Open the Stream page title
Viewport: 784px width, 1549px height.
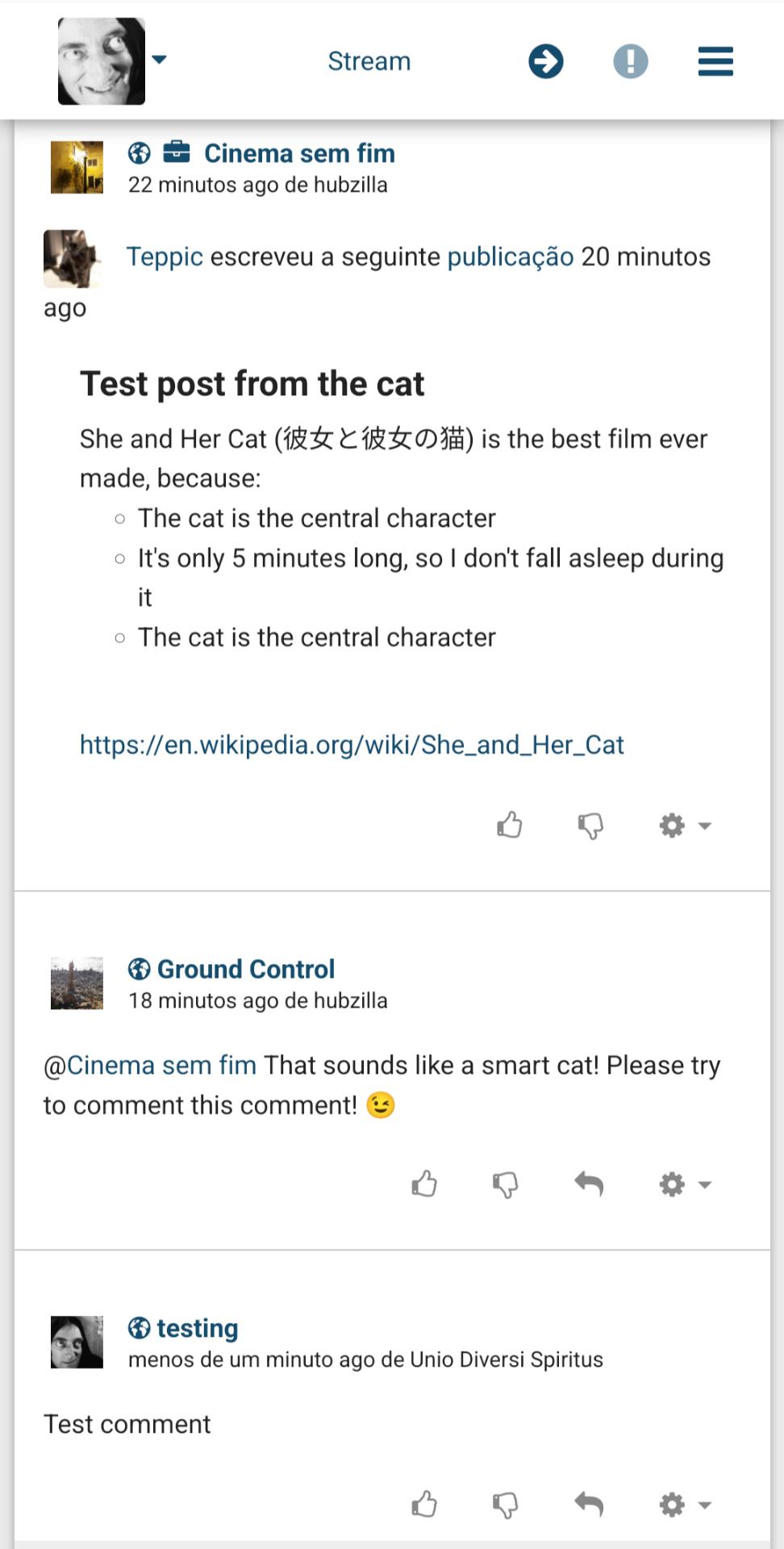tap(369, 61)
